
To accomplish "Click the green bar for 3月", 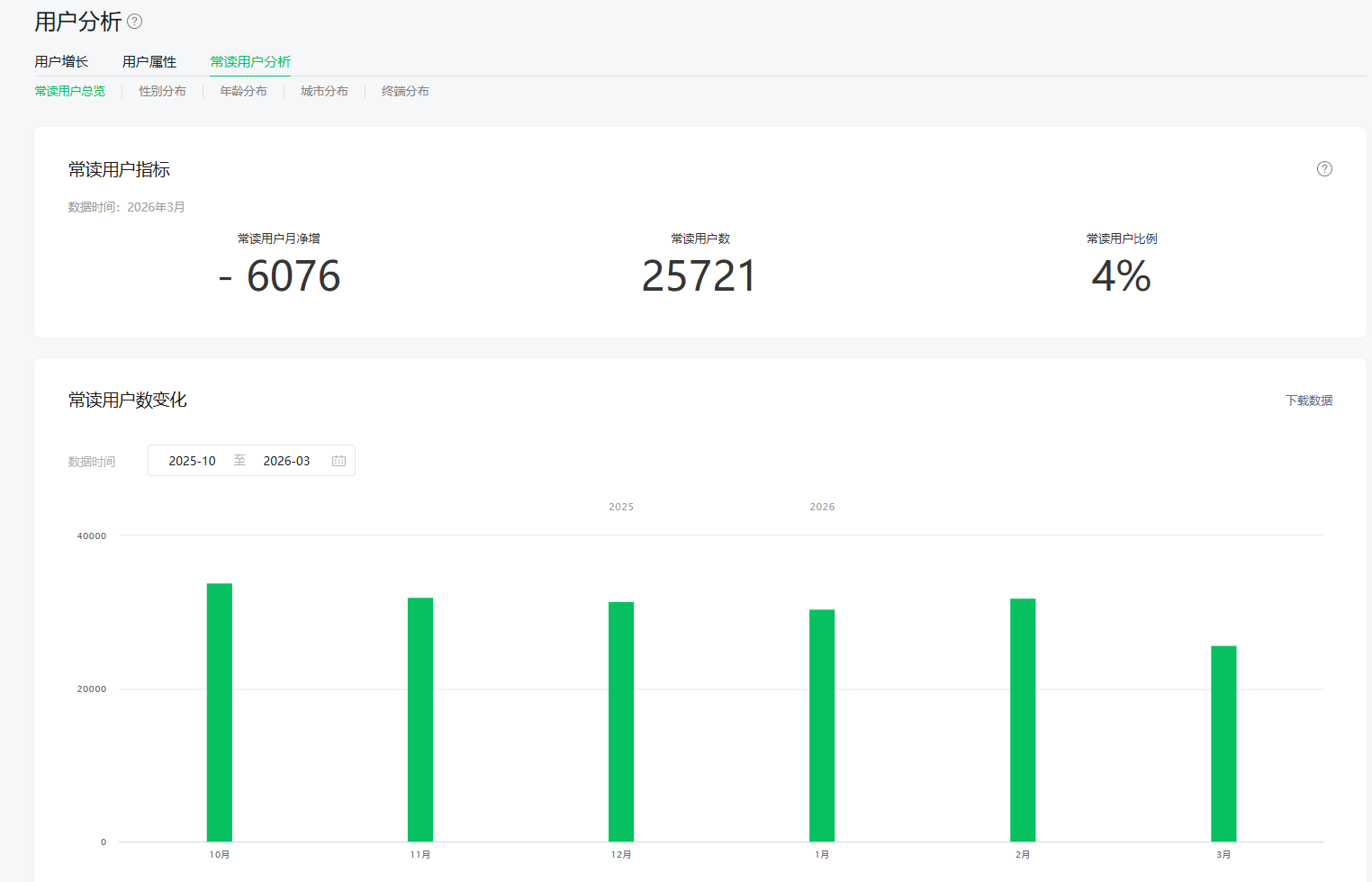I will (x=1223, y=743).
